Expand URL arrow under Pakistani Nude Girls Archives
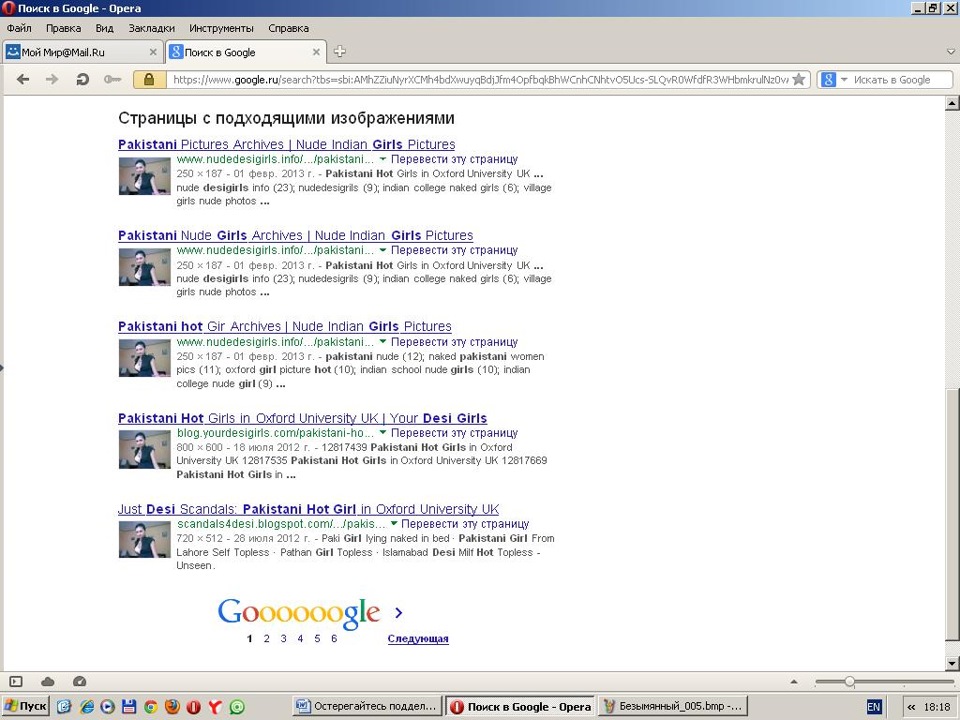Image resolution: width=960 pixels, height=720 pixels. (383, 250)
